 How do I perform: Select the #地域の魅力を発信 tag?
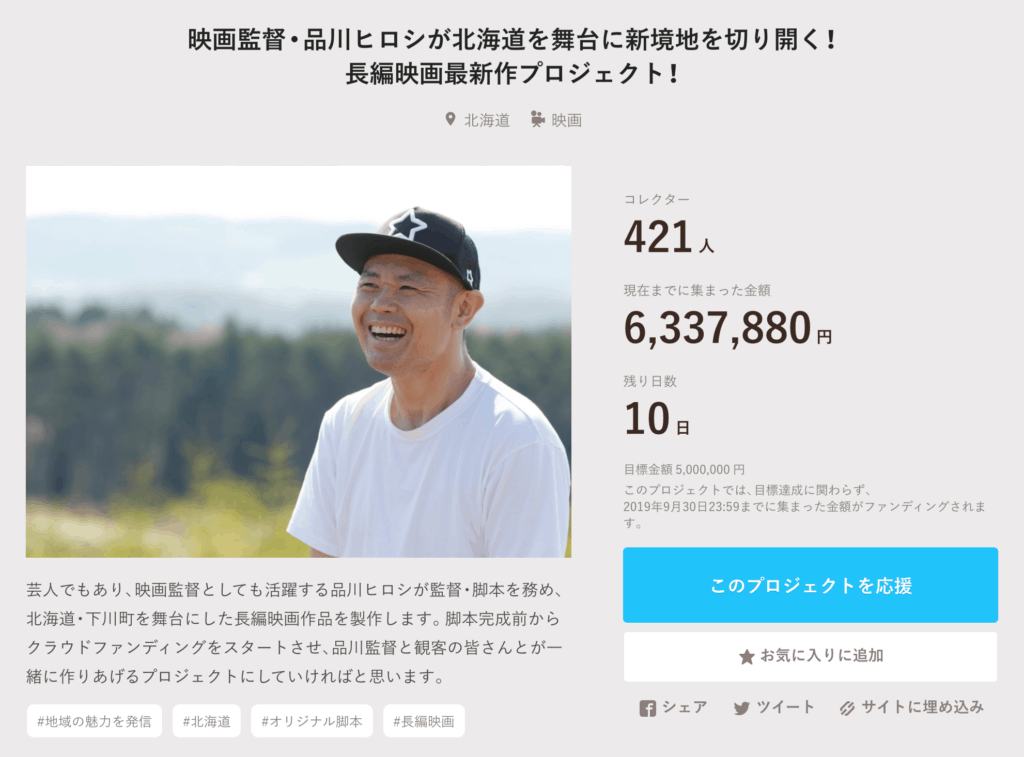click(94, 721)
